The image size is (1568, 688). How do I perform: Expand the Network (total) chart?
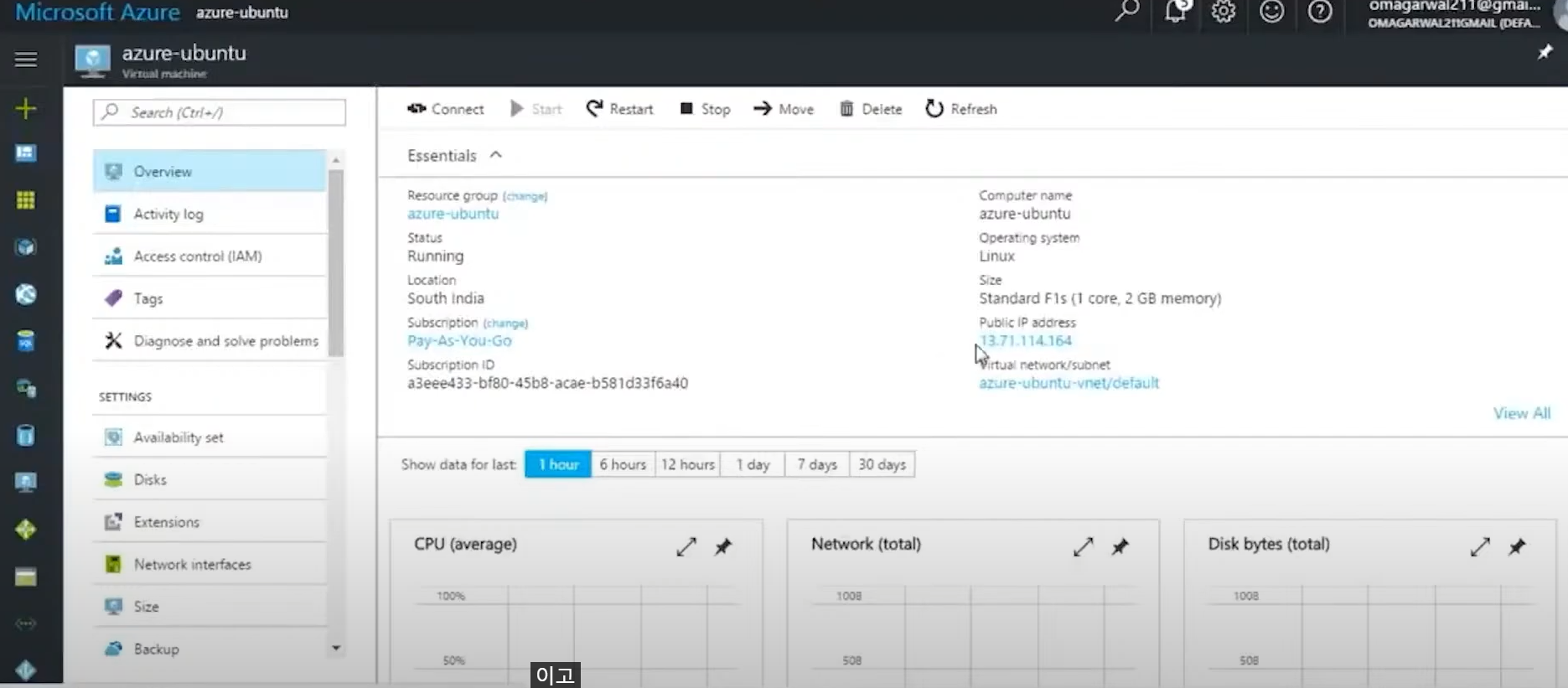pos(1084,547)
